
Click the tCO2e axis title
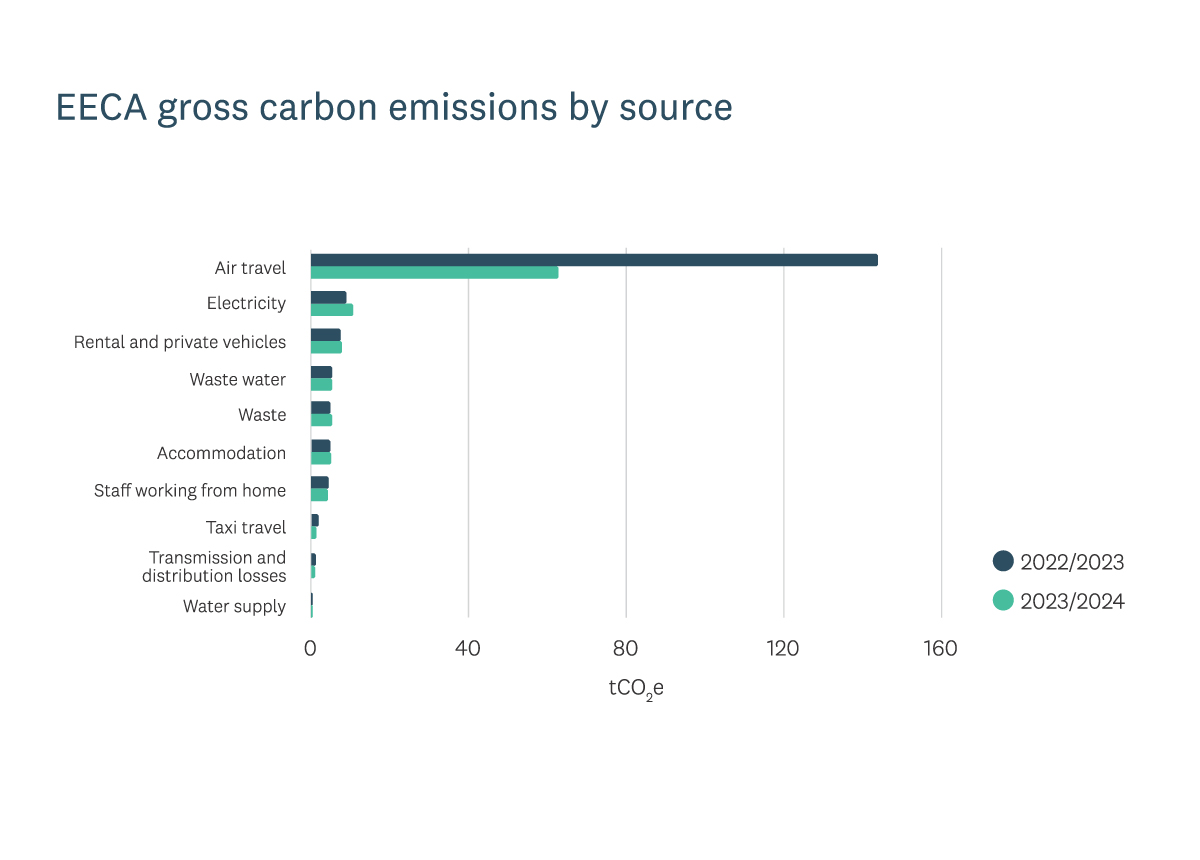pos(636,689)
